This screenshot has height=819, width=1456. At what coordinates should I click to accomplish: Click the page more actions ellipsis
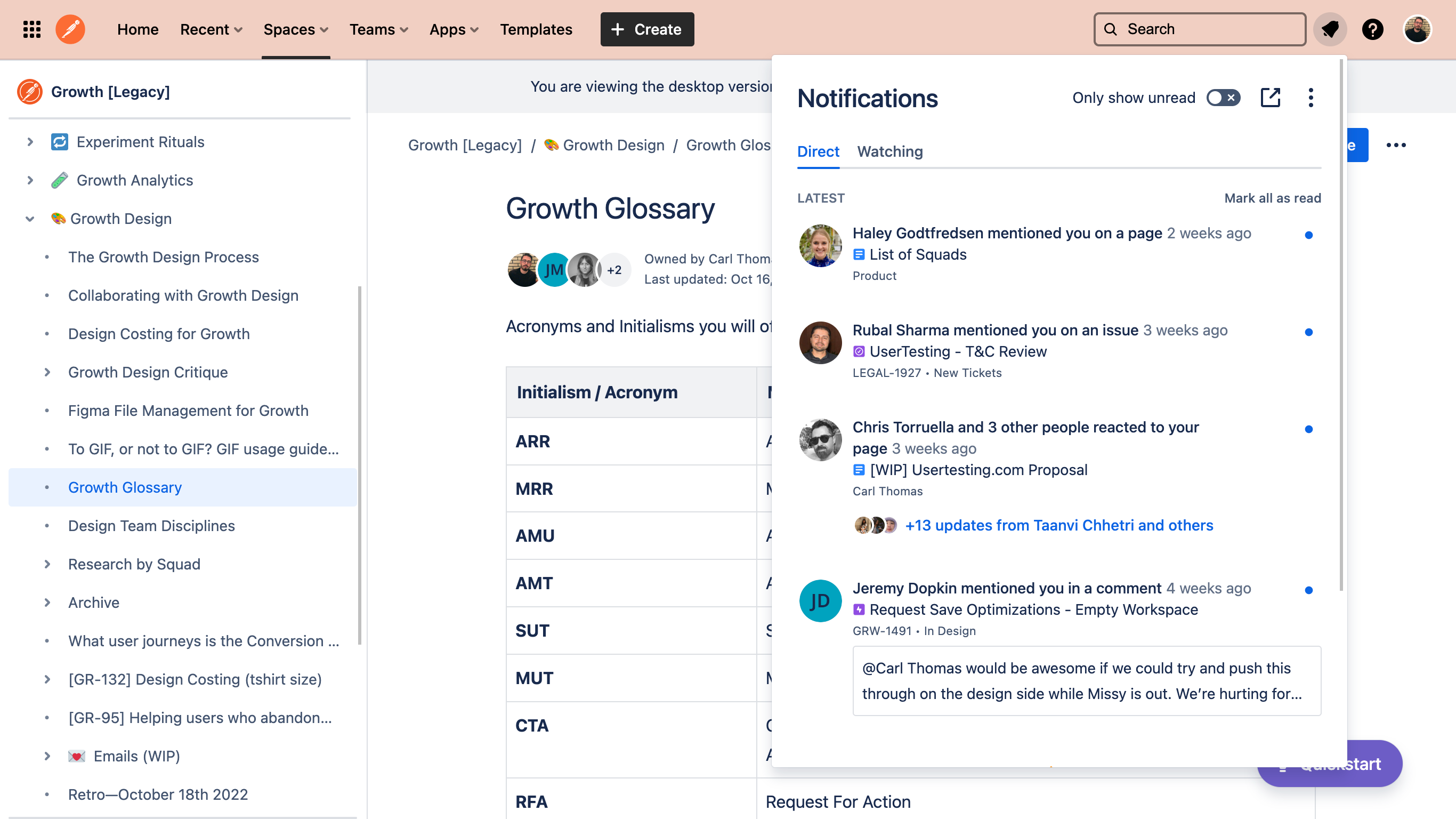tap(1396, 146)
